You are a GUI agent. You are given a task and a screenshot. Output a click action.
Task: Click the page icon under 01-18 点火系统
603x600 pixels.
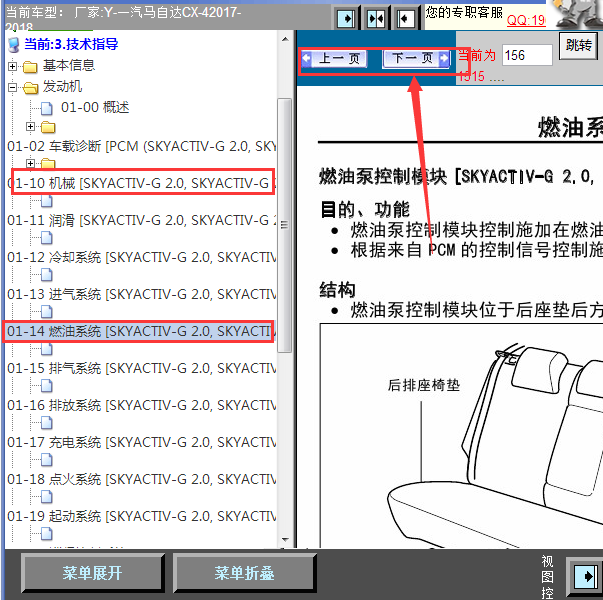pos(47,497)
